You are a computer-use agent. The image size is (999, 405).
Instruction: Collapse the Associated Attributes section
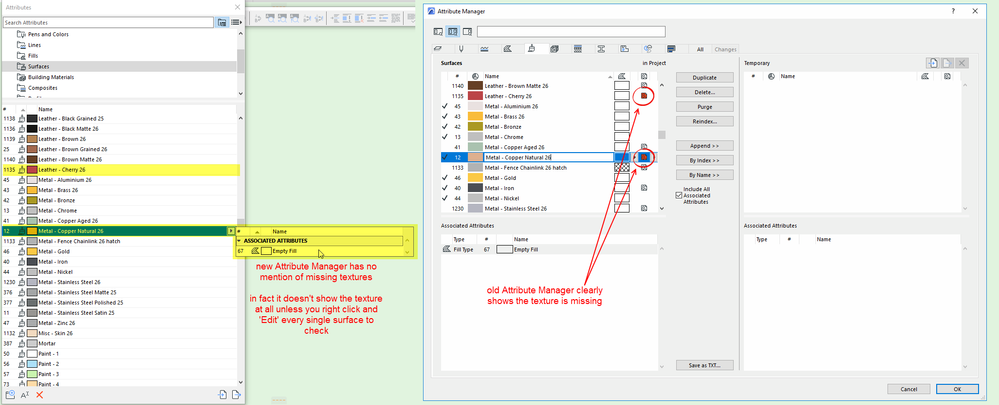[239, 241]
